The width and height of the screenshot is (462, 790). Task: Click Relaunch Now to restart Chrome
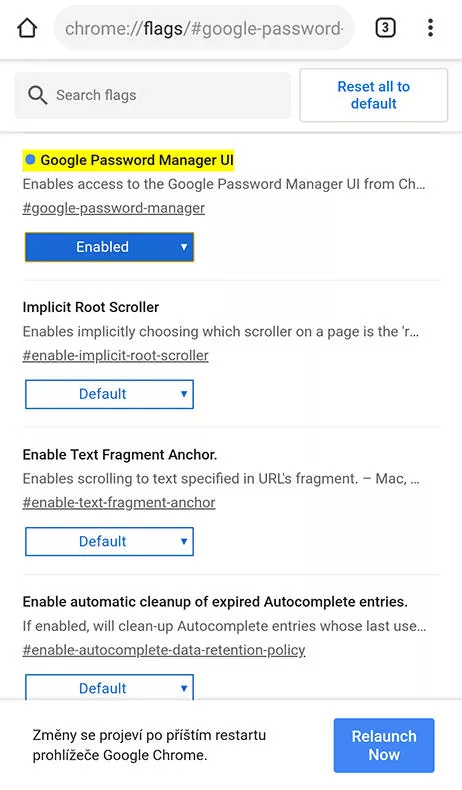(384, 745)
